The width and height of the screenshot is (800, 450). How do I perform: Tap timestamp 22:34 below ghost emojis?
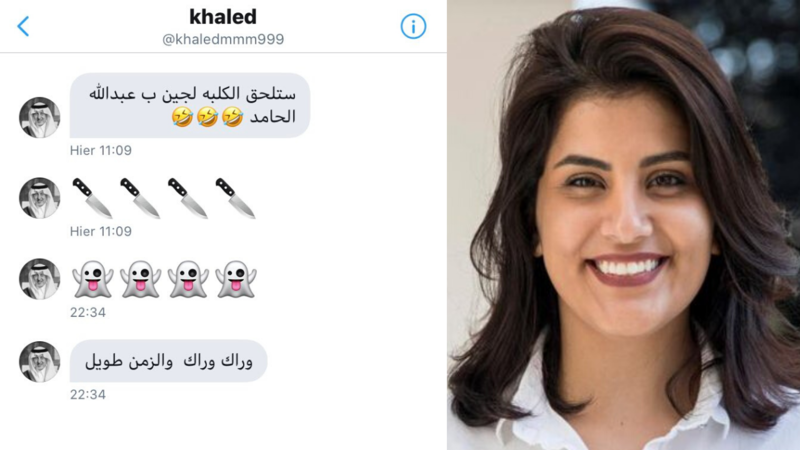tap(88, 312)
